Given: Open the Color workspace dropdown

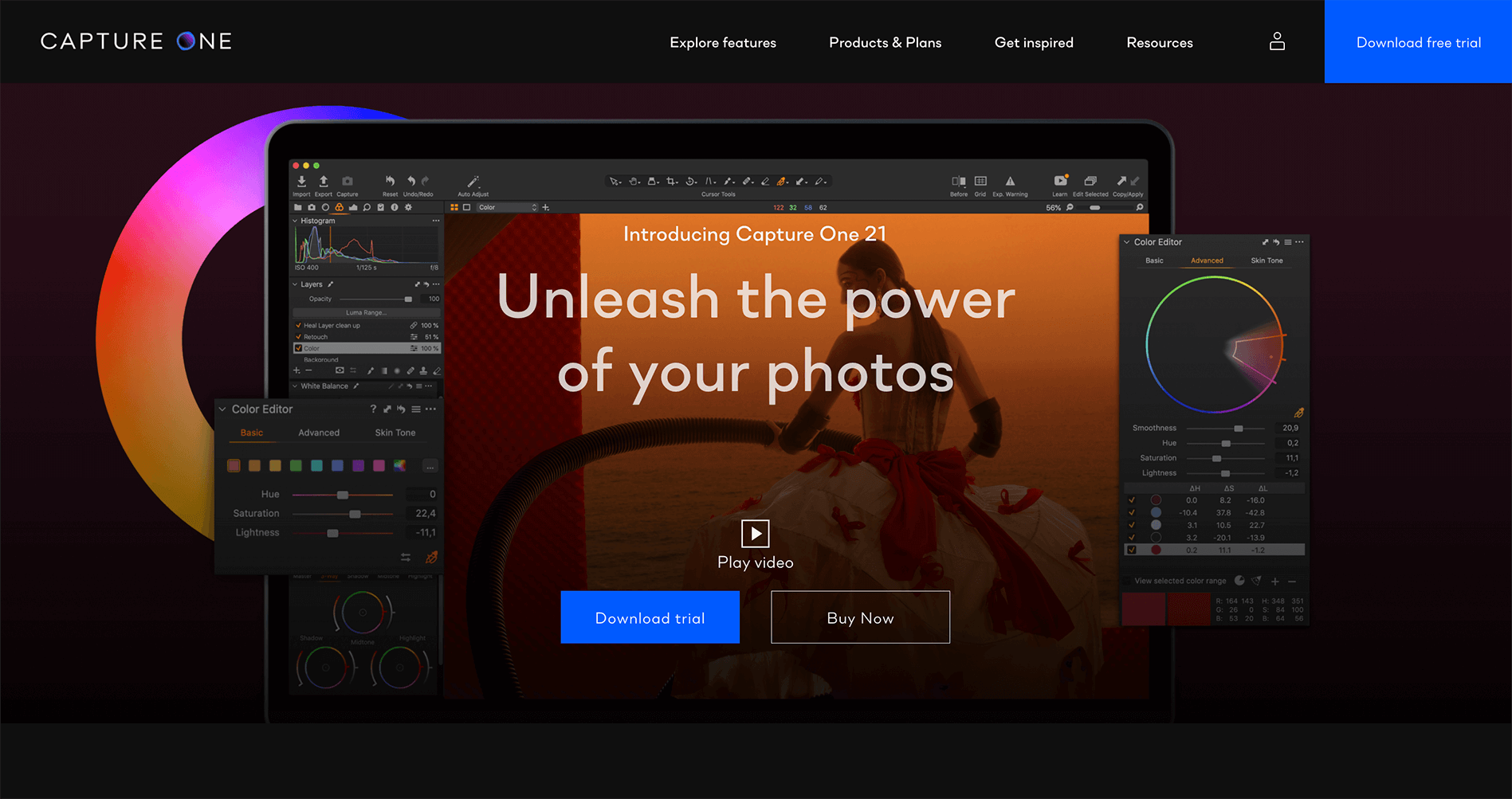Looking at the screenshot, I should [508, 207].
